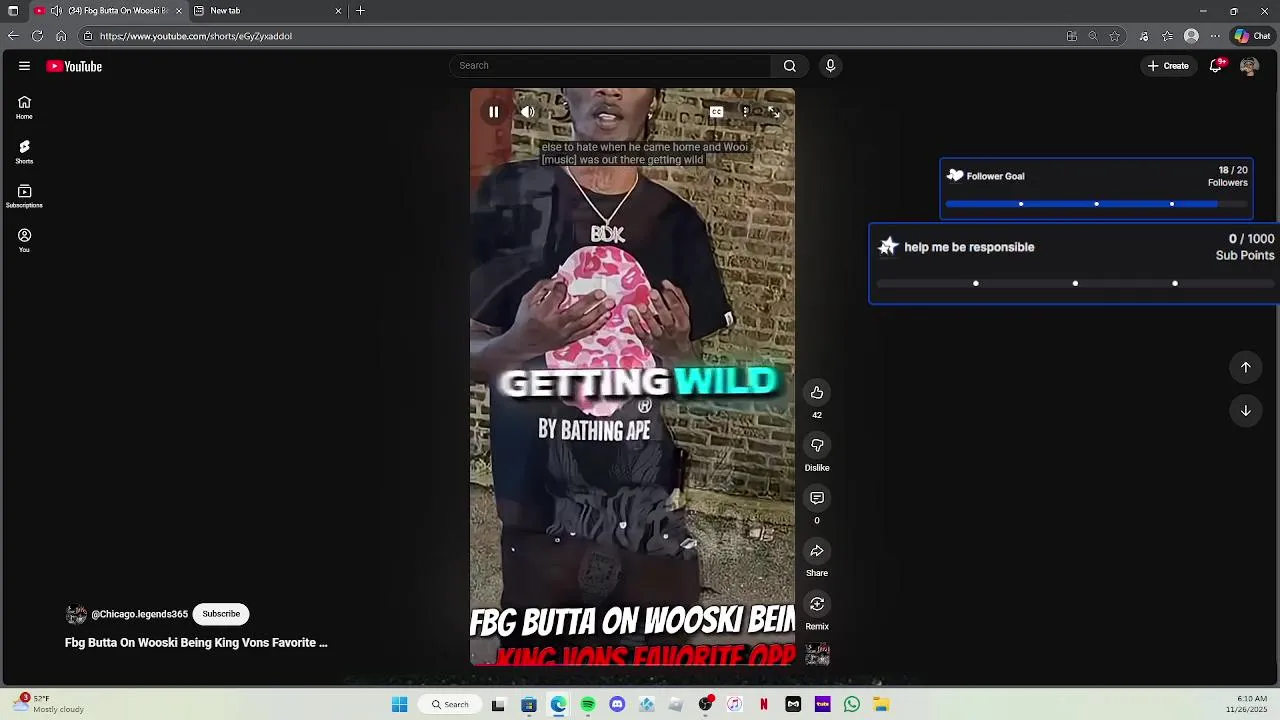Refresh the page
This screenshot has height=720, width=1280.
37,36
